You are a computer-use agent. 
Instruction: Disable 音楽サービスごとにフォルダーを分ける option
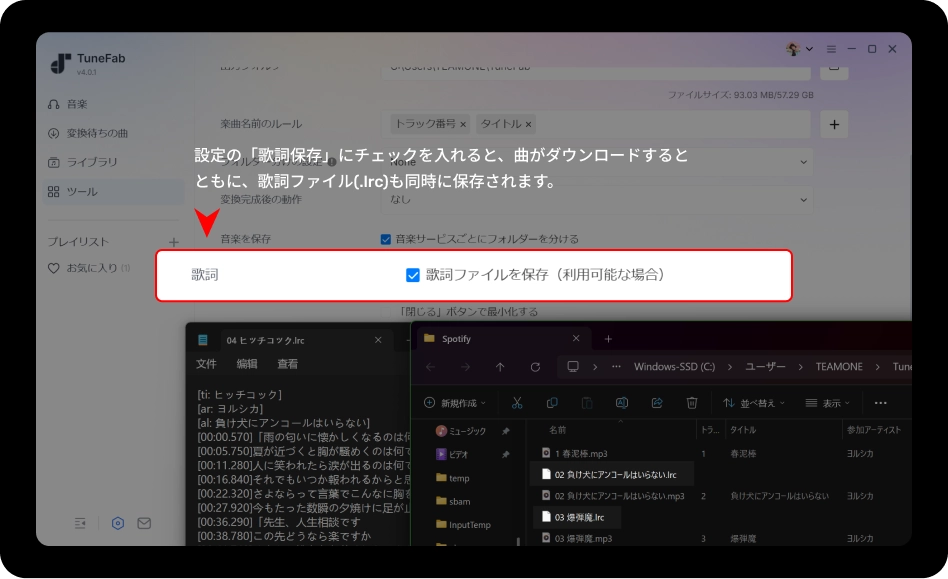click(383, 238)
